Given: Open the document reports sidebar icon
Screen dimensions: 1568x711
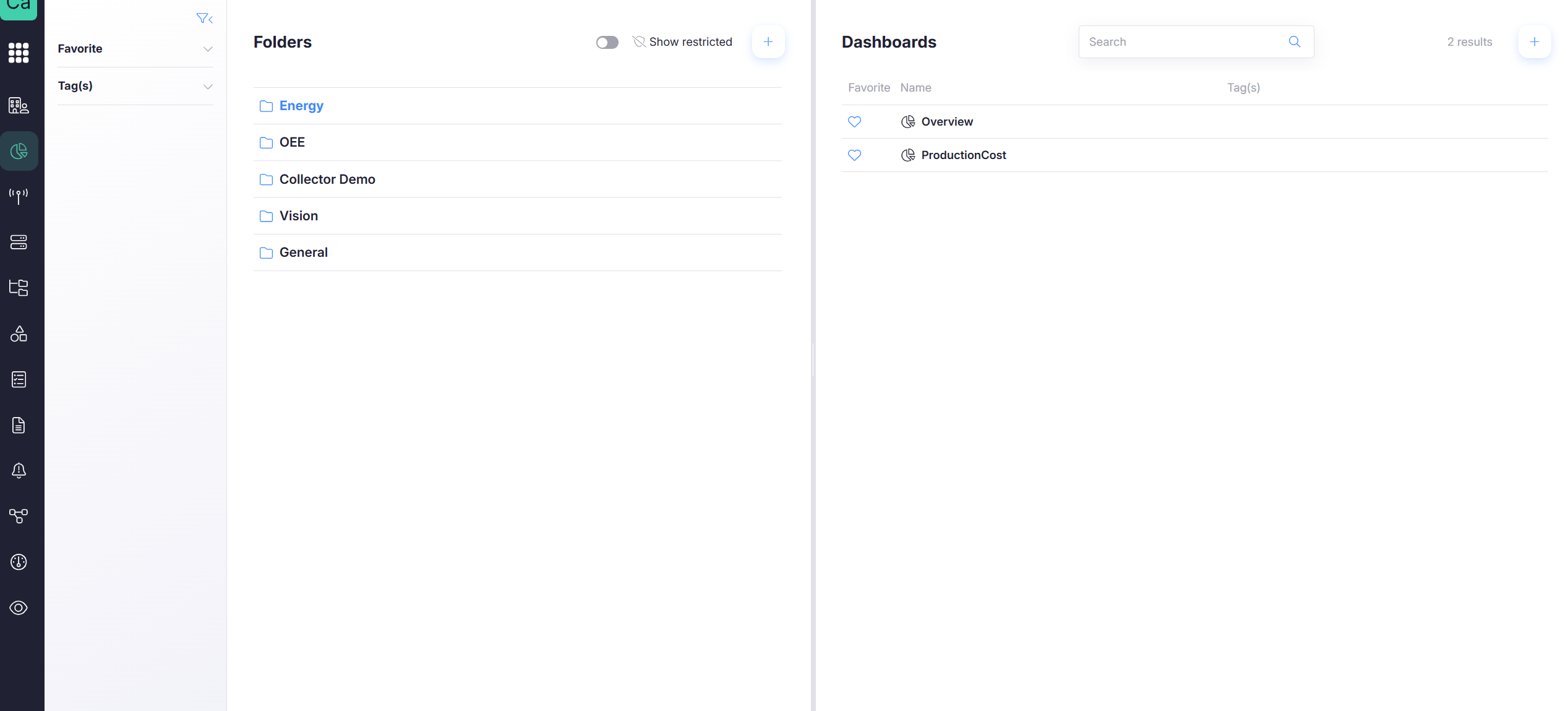Looking at the screenshot, I should pyautogui.click(x=19, y=425).
